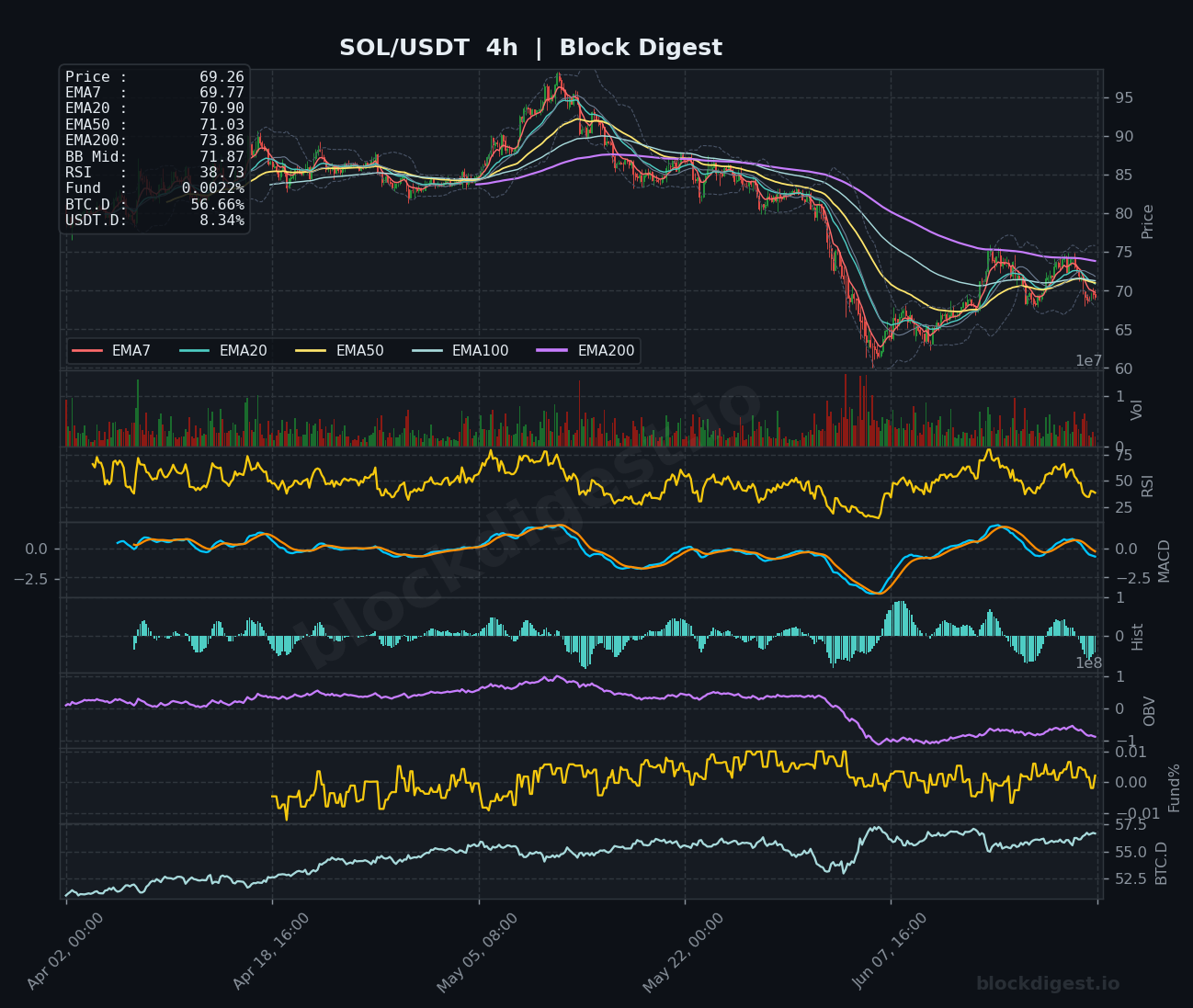Click the yellow EMA50 legend line swatch
Viewport: 1193px width, 1008px height.
point(311,351)
